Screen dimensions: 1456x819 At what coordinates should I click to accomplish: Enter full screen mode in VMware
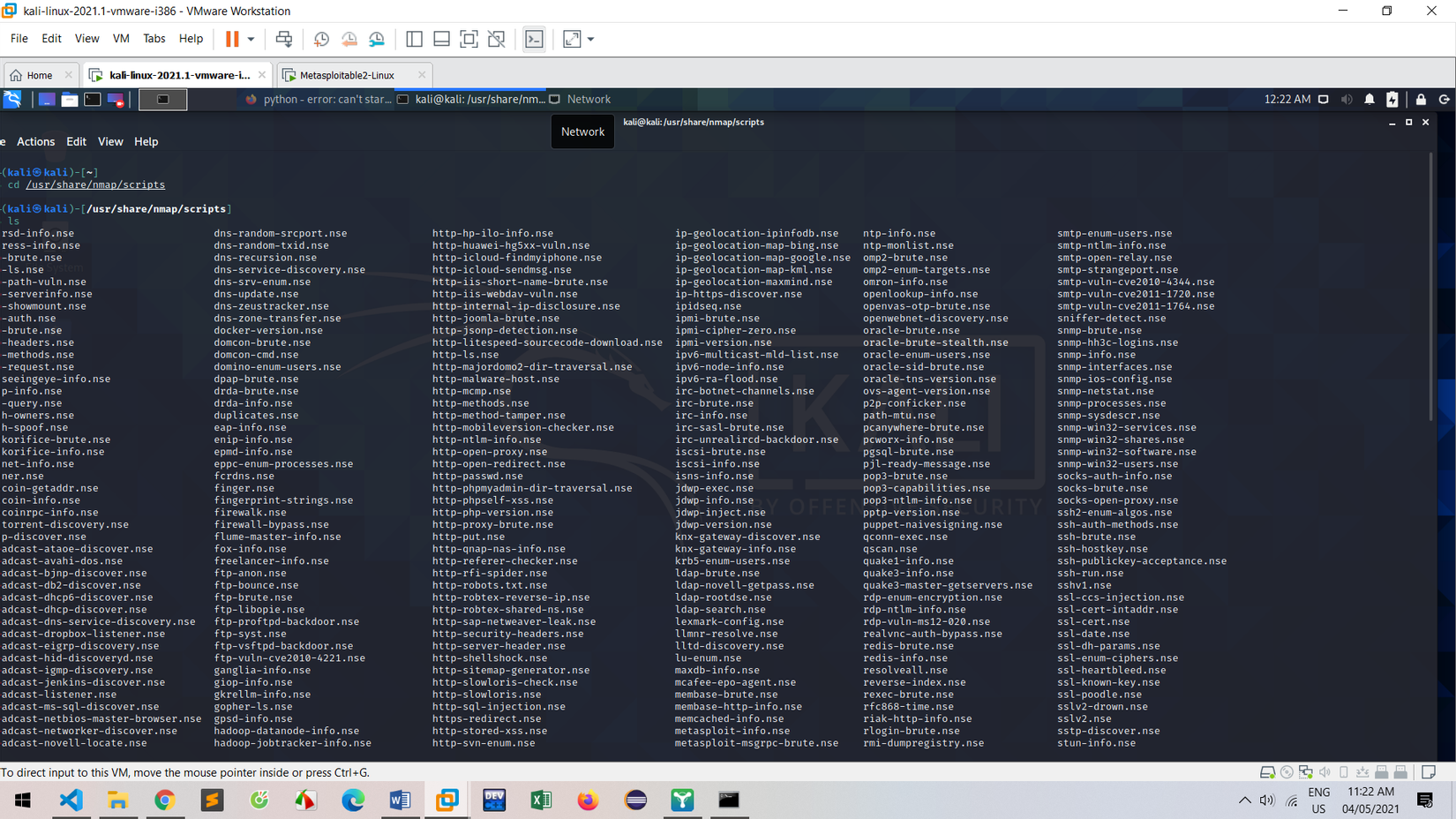469,39
